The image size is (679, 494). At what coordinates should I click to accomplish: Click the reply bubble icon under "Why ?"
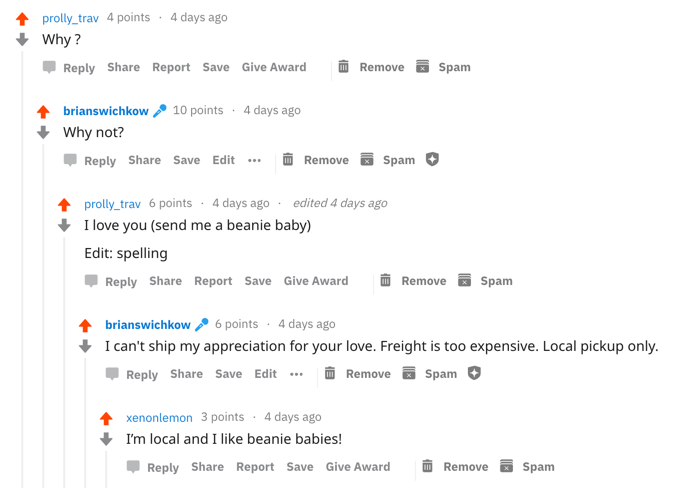coord(49,67)
